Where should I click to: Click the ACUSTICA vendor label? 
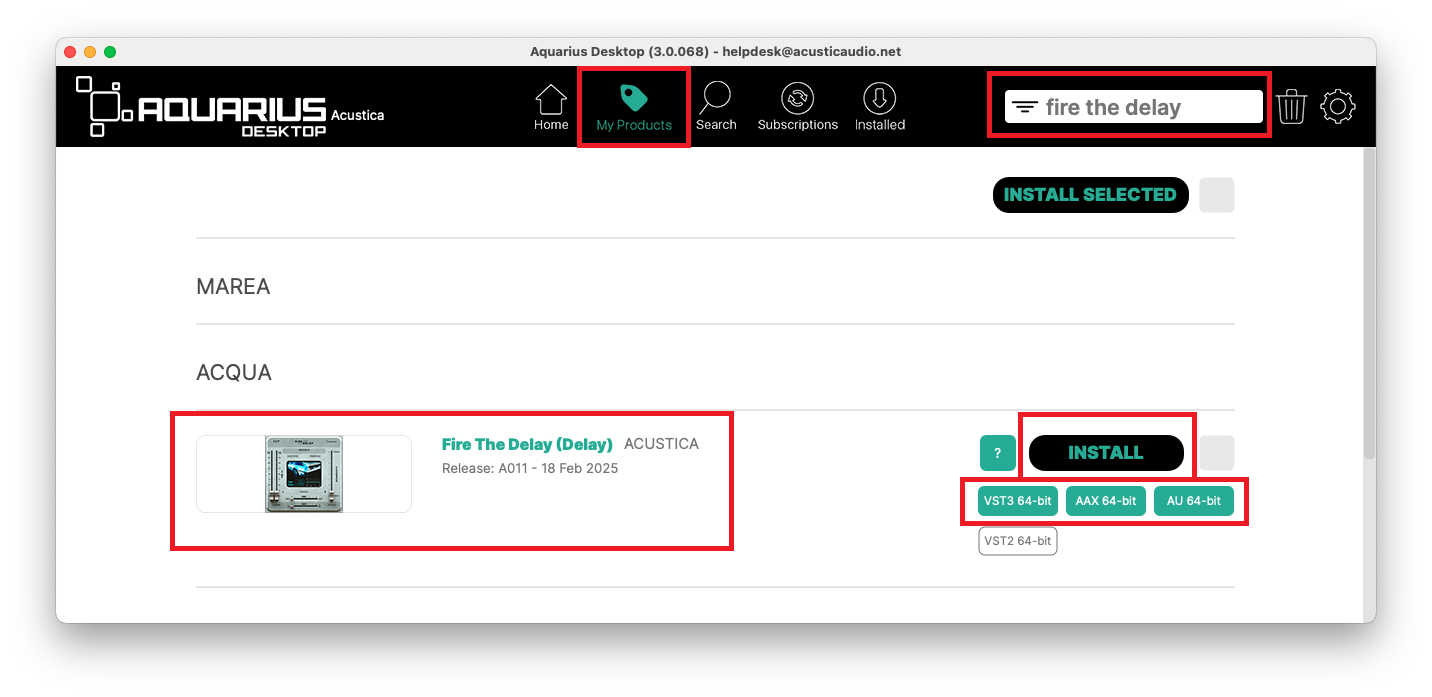click(661, 444)
